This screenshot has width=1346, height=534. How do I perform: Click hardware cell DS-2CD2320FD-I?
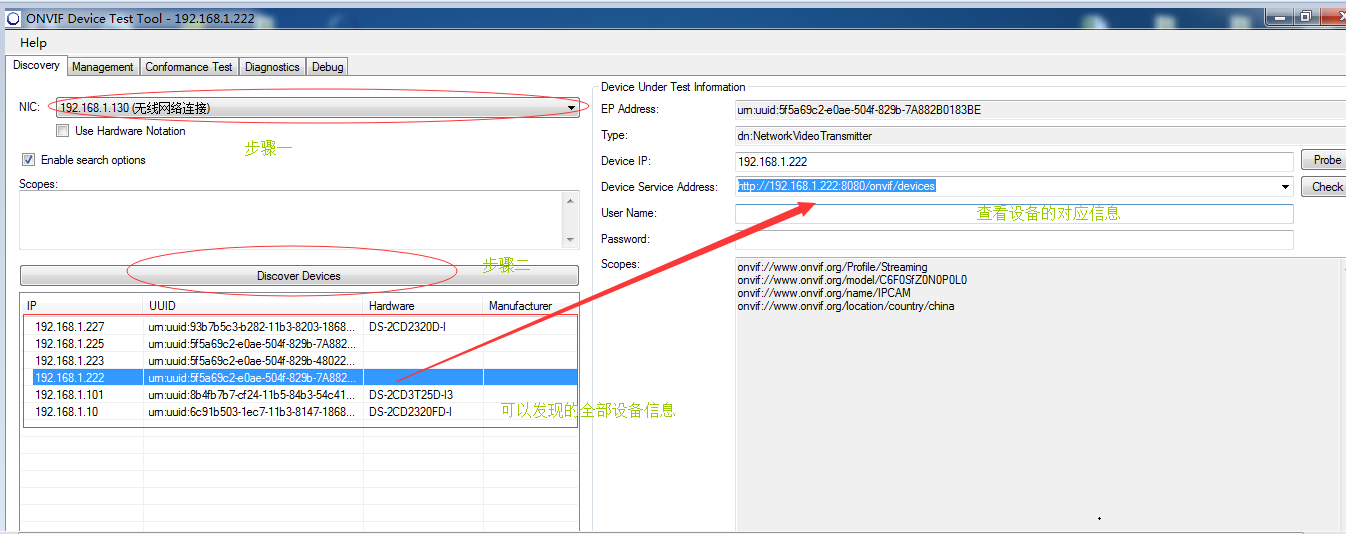point(423,412)
